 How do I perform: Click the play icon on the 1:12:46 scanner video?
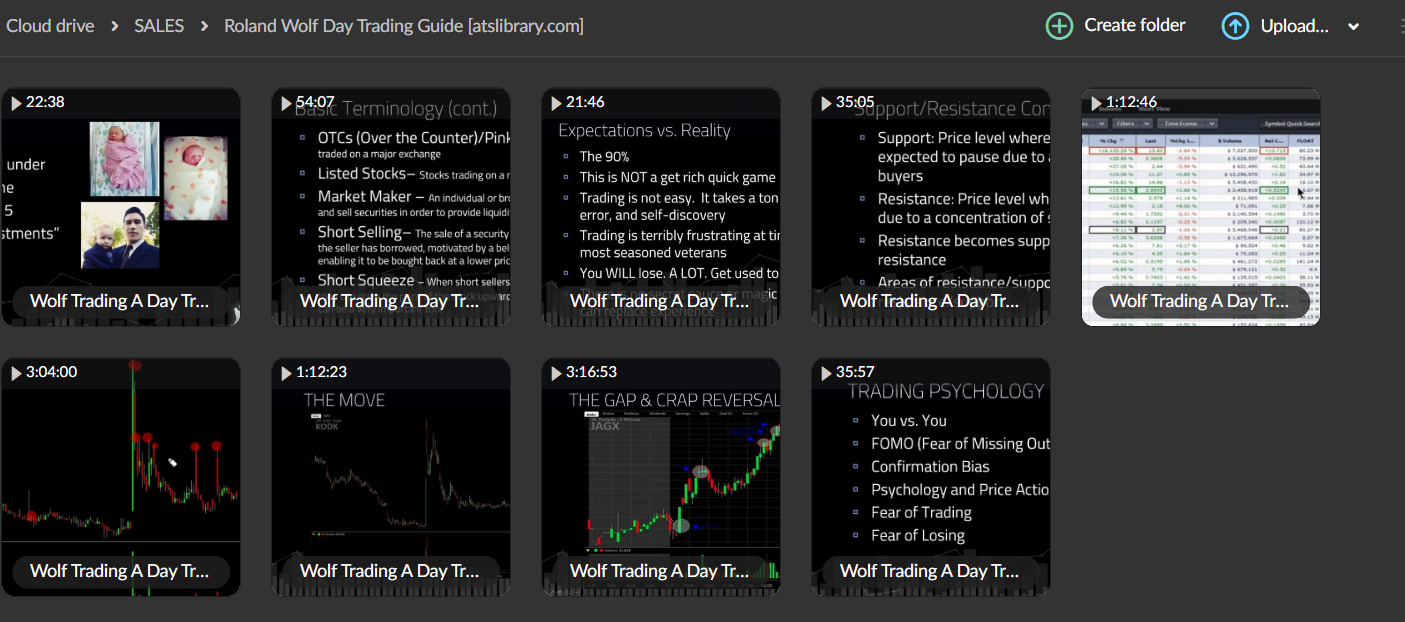click(1095, 101)
